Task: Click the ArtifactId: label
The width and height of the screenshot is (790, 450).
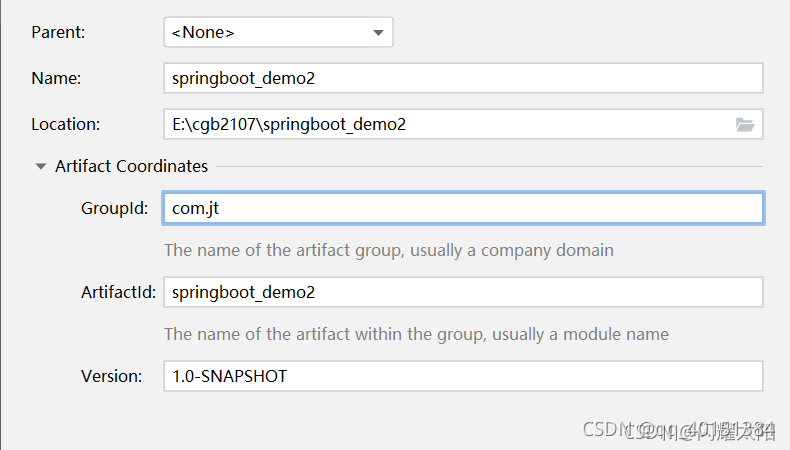Action: point(118,292)
